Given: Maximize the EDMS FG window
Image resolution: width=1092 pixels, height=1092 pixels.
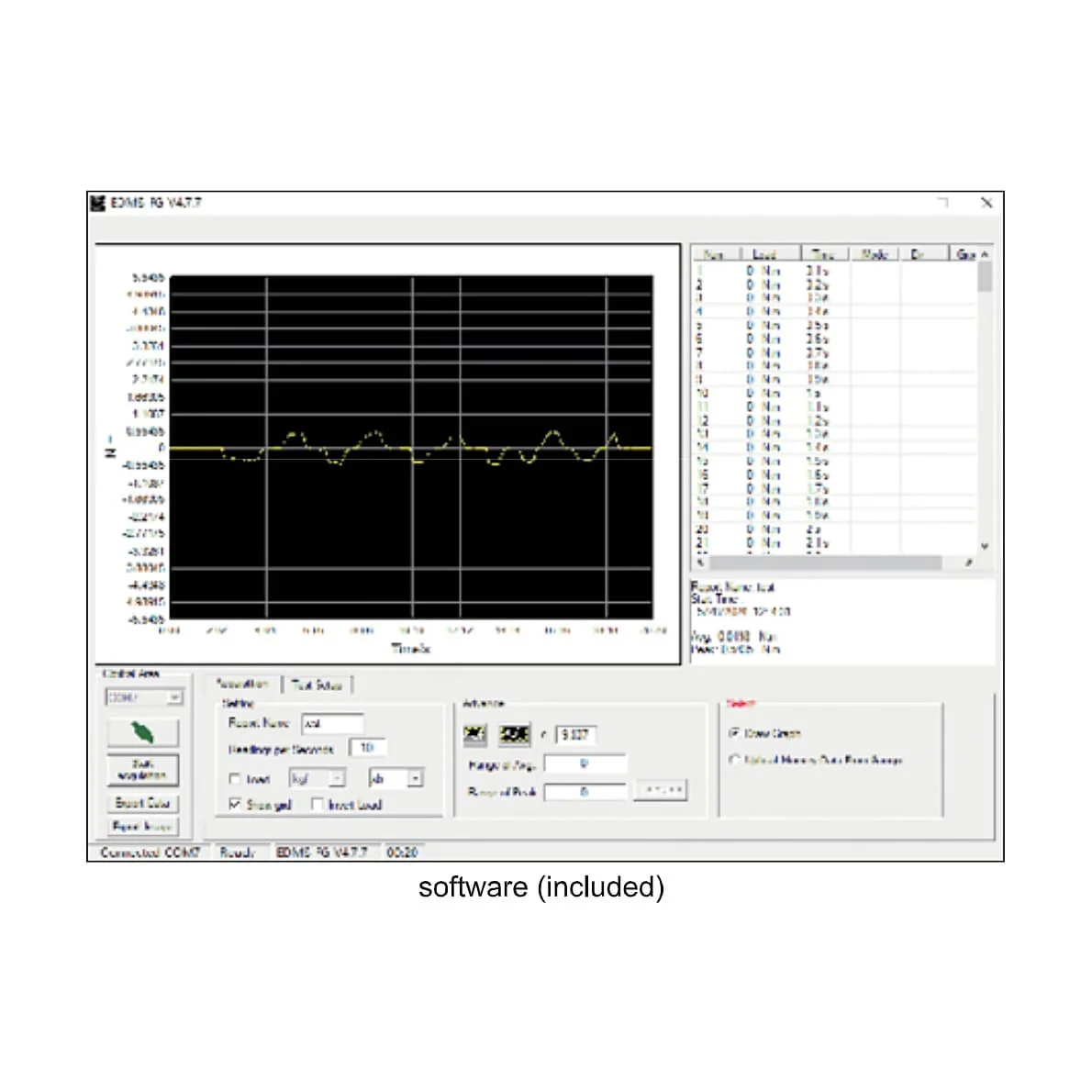Looking at the screenshot, I should coord(943,203).
